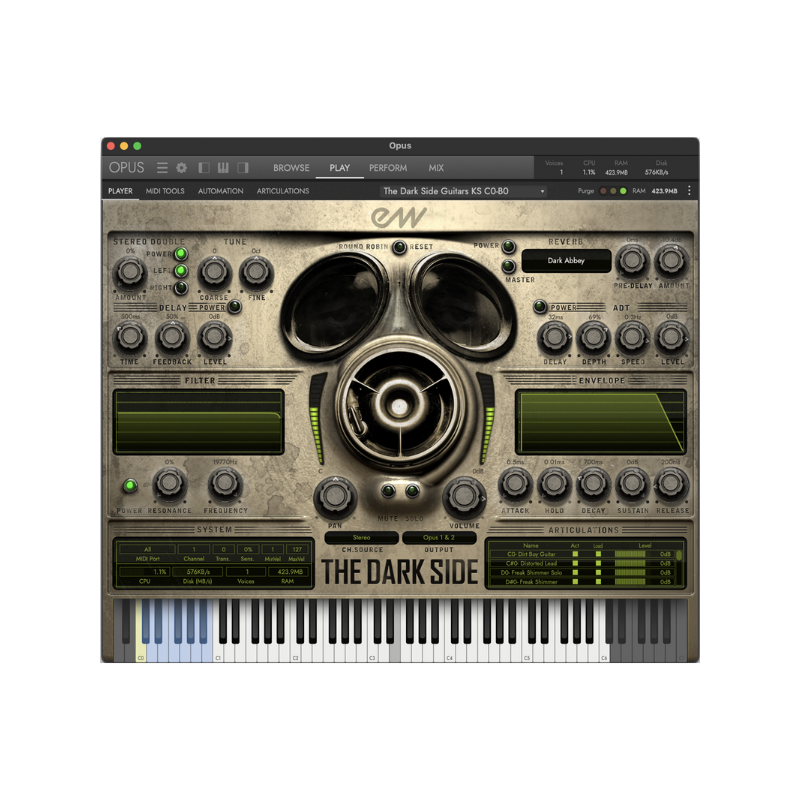Open the Opus main hamburger menu

162,168
